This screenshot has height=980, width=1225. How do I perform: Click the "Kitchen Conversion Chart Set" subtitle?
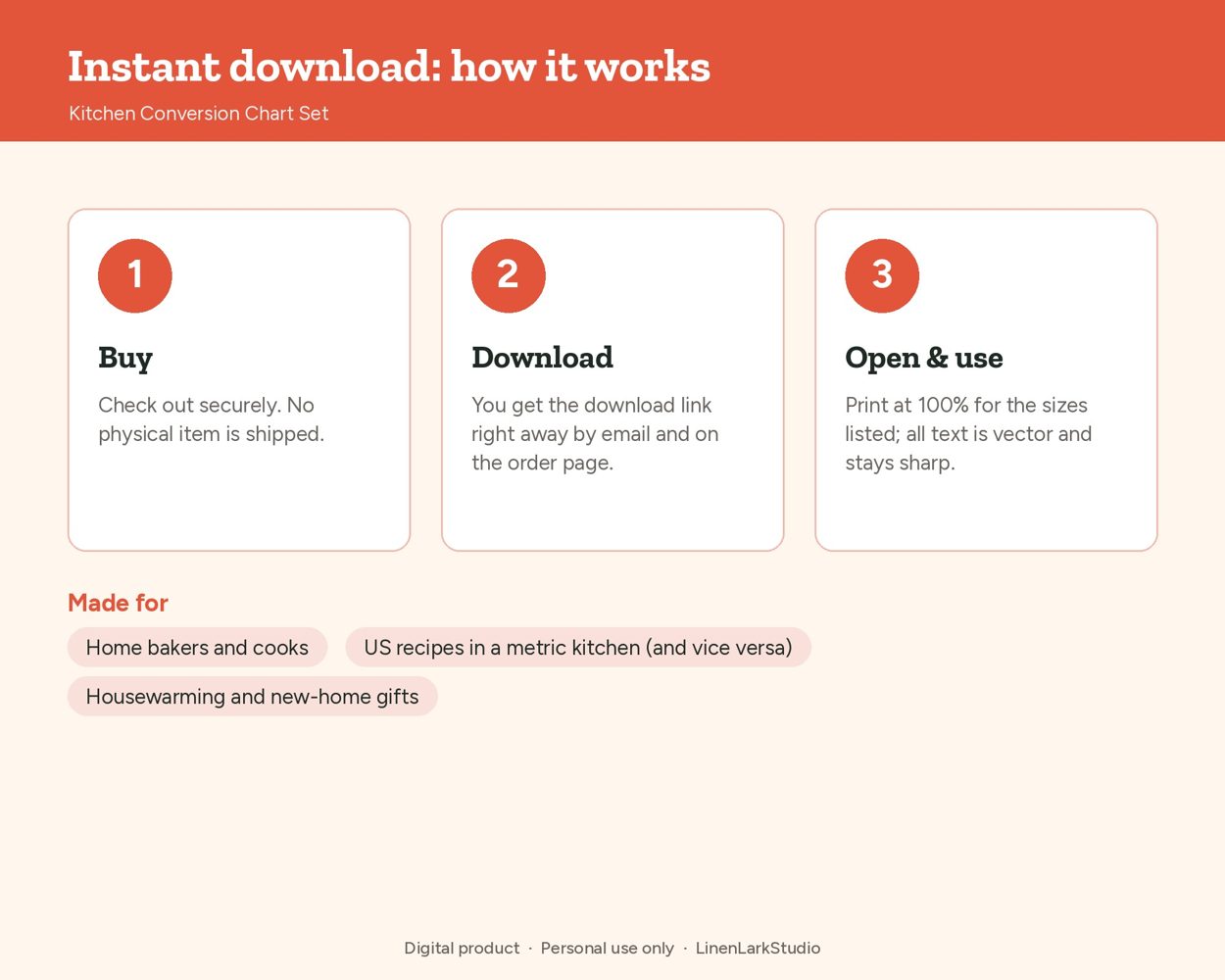(x=199, y=114)
